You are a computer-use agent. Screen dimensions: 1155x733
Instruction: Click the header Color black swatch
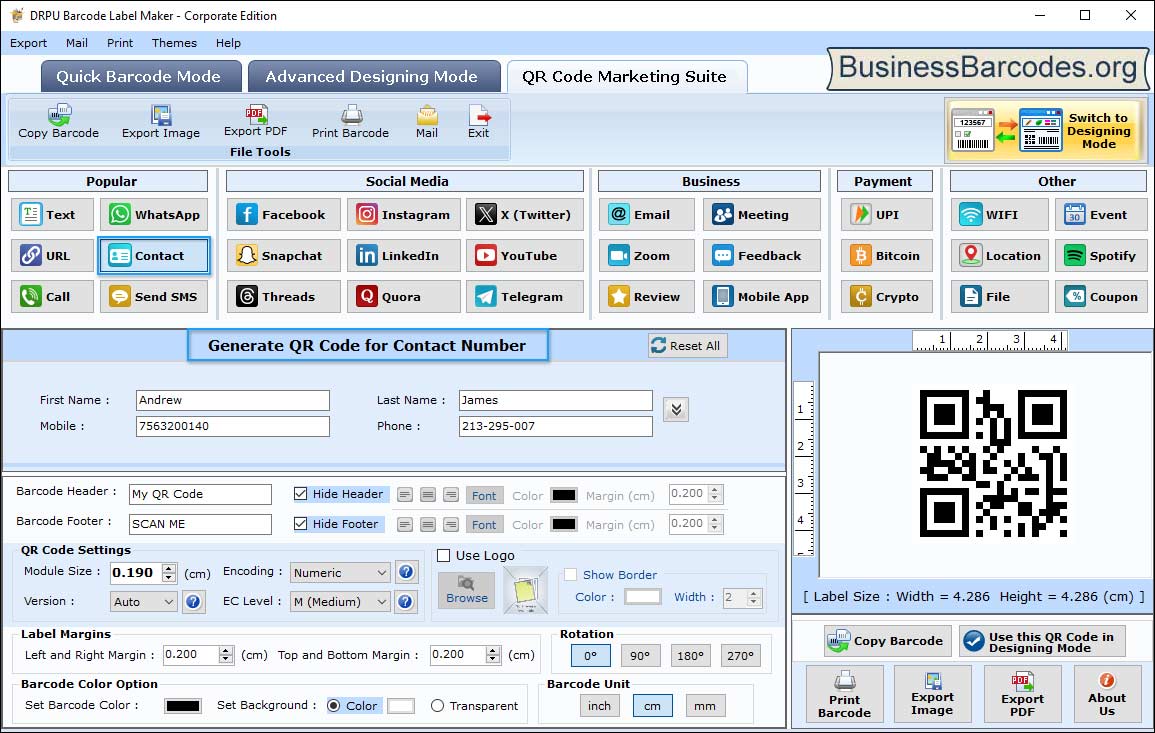point(564,495)
